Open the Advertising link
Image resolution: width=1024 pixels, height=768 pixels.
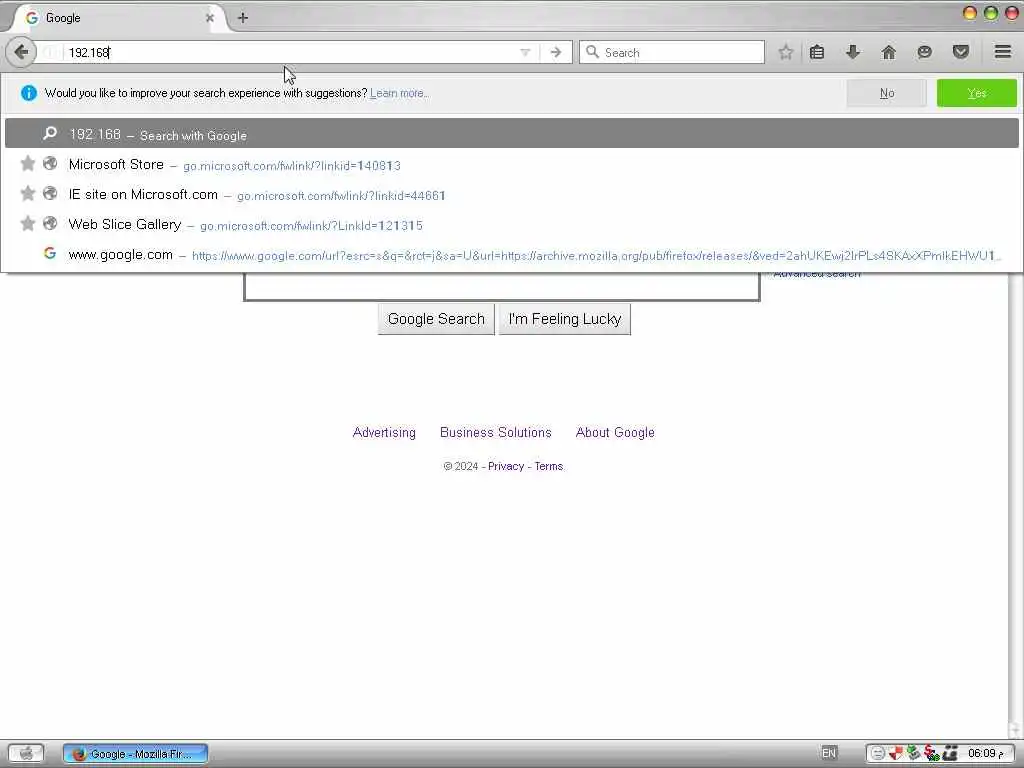384,432
